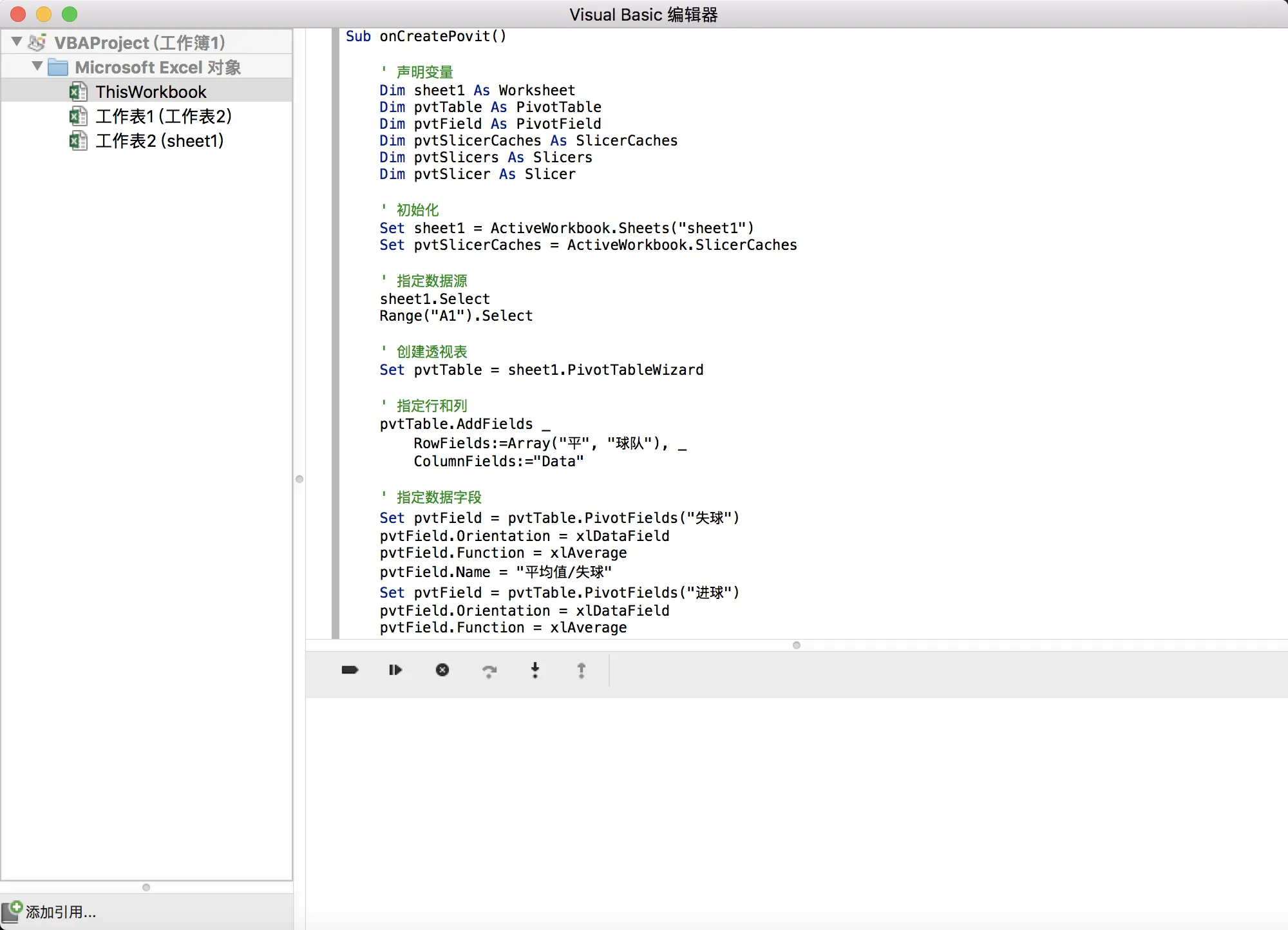Collapse the VBAProject tree node
The width and height of the screenshot is (1288, 930).
[x=17, y=42]
